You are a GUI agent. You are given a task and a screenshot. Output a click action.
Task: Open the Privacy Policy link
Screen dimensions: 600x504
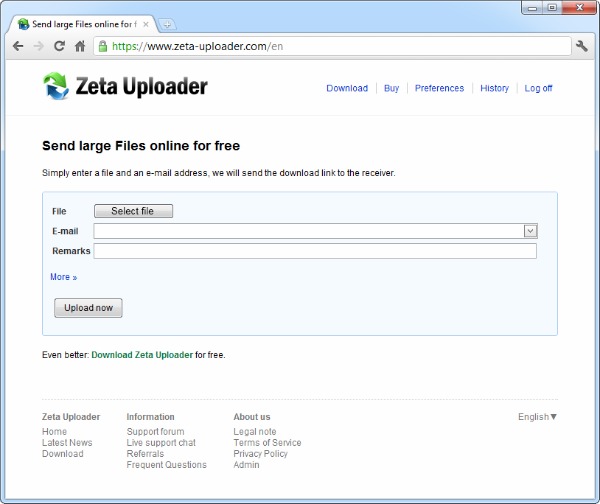pyautogui.click(x=261, y=454)
